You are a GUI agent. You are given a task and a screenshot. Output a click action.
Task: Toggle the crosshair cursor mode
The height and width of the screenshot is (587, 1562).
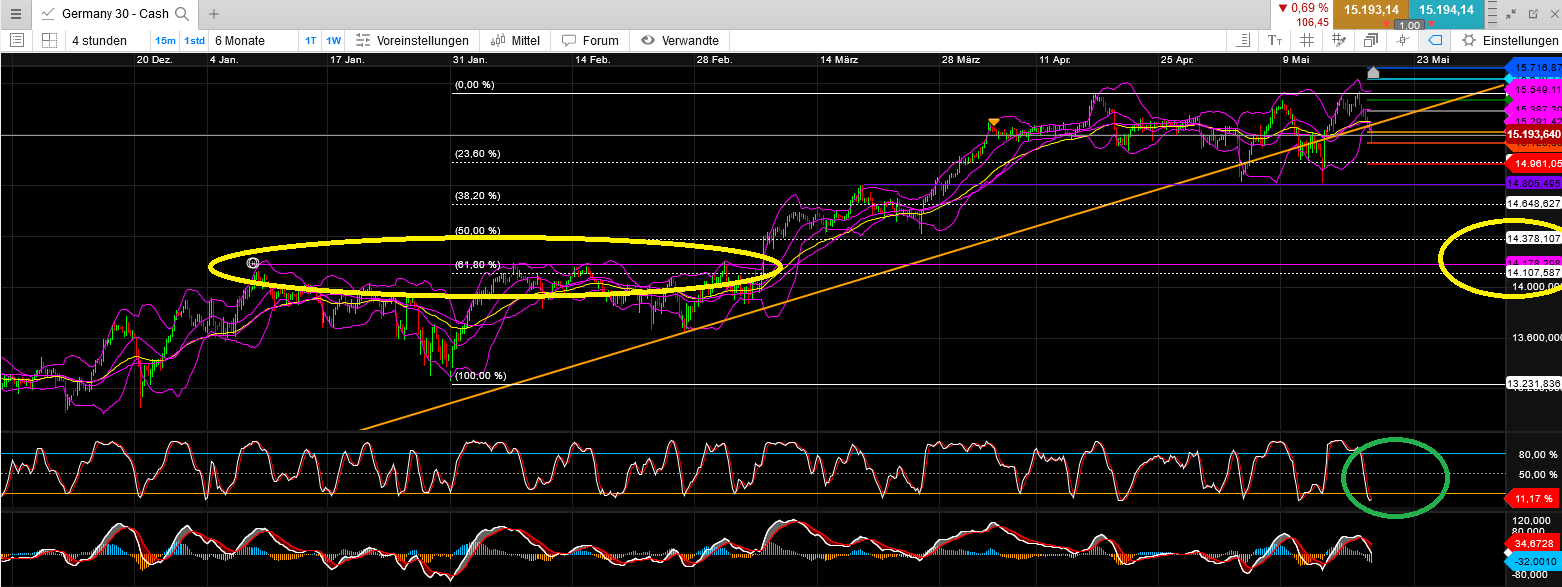1403,41
